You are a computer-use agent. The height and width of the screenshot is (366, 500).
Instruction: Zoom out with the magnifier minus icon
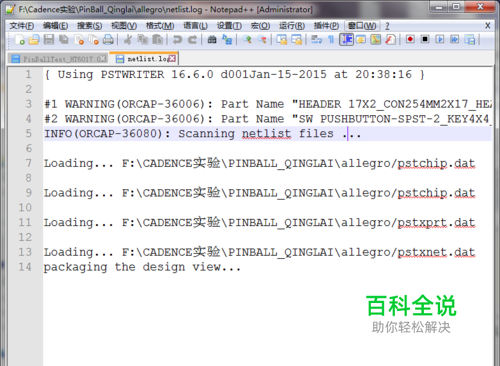262,40
